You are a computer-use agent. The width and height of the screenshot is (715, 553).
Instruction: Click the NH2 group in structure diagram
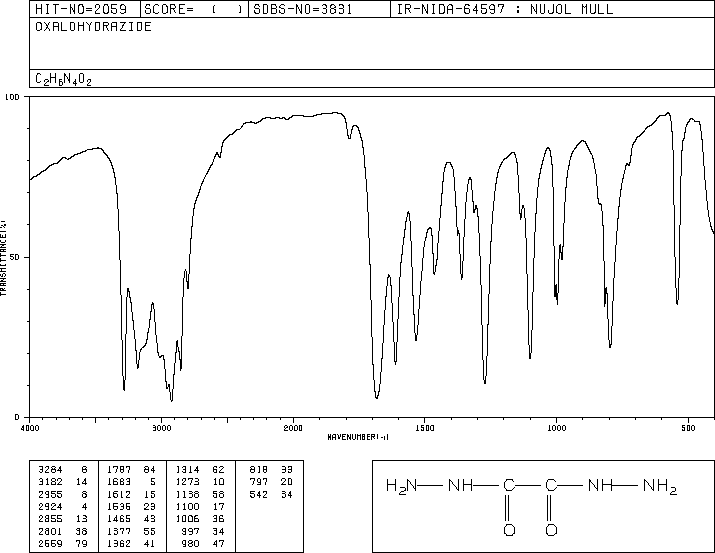[660, 486]
